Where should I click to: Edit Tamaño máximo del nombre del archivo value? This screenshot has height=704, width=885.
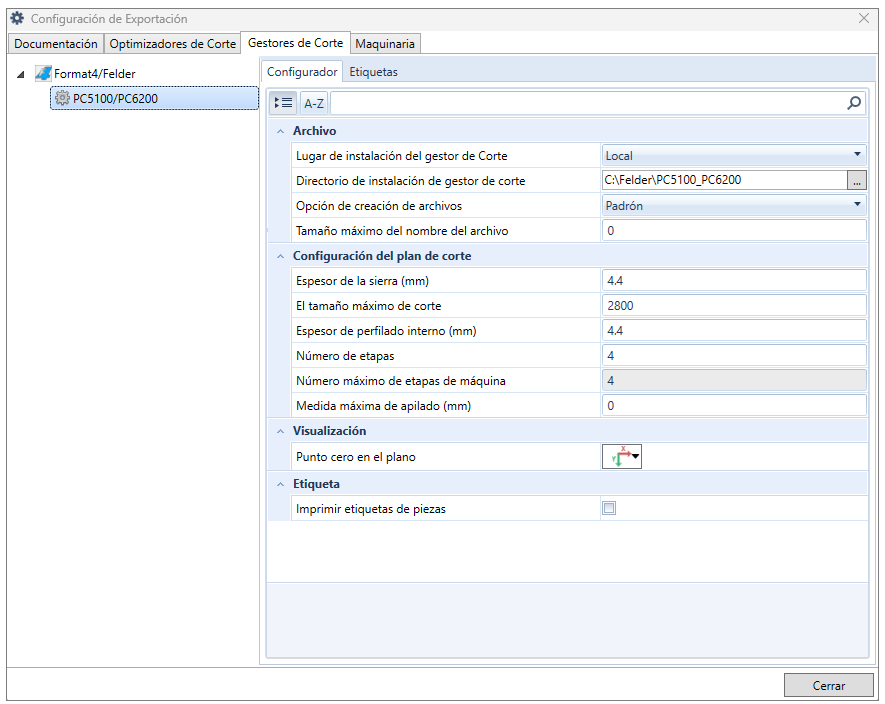point(734,230)
